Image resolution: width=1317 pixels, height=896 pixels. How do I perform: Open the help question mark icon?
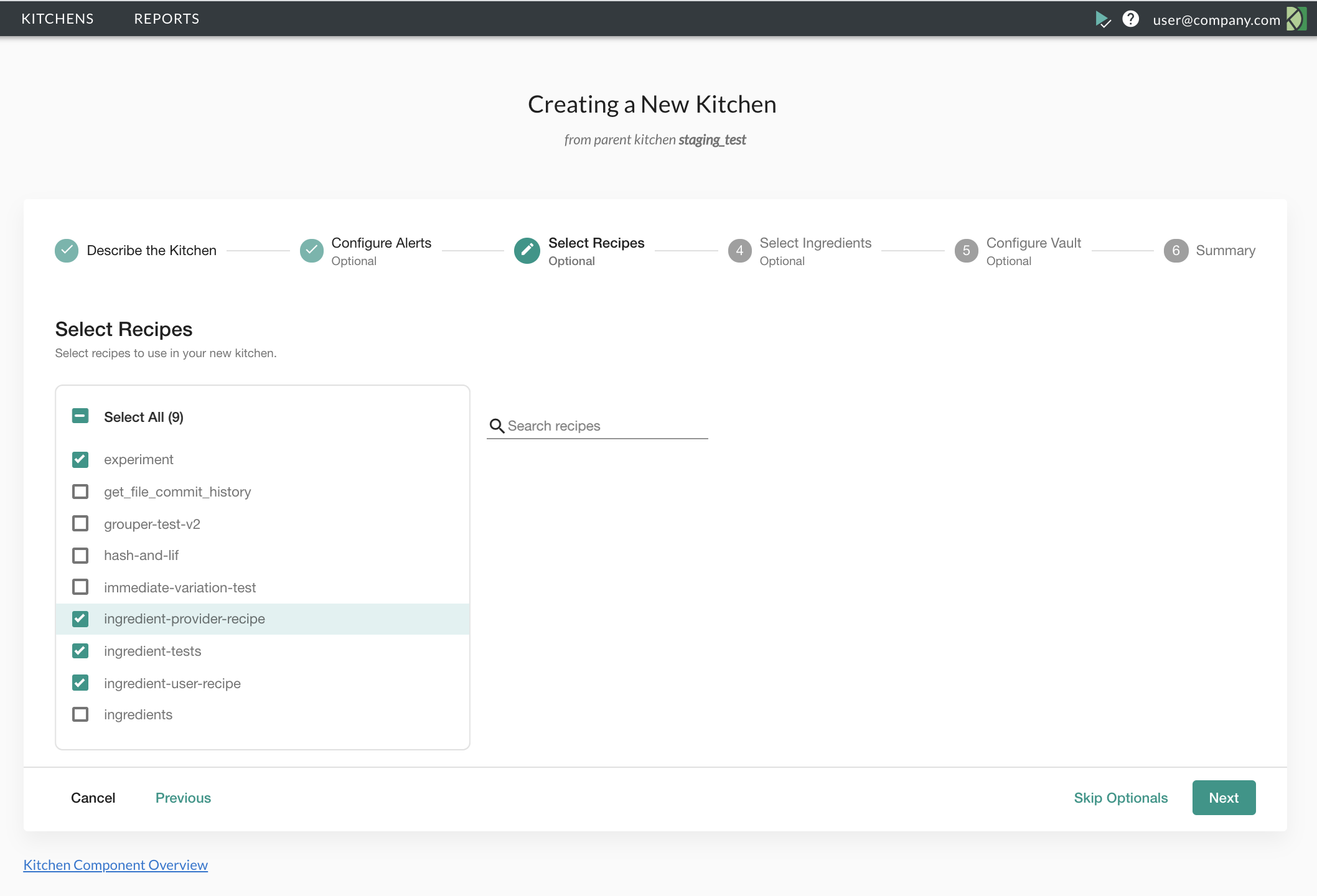coord(1130,19)
